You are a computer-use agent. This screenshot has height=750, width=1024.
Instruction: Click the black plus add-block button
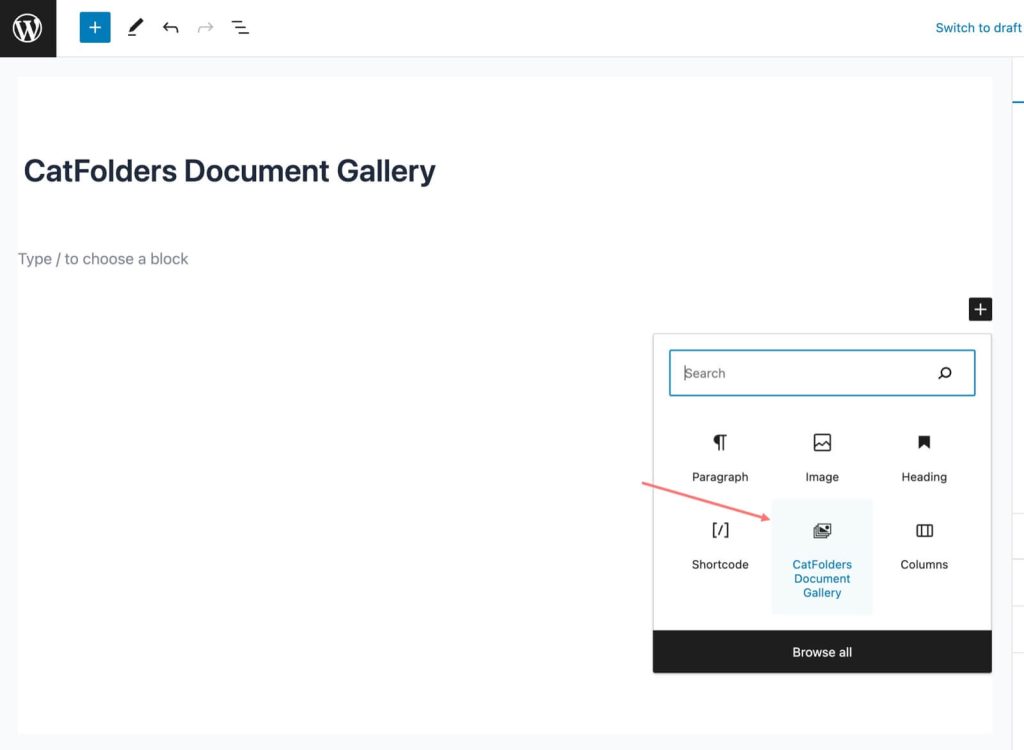coord(979,309)
